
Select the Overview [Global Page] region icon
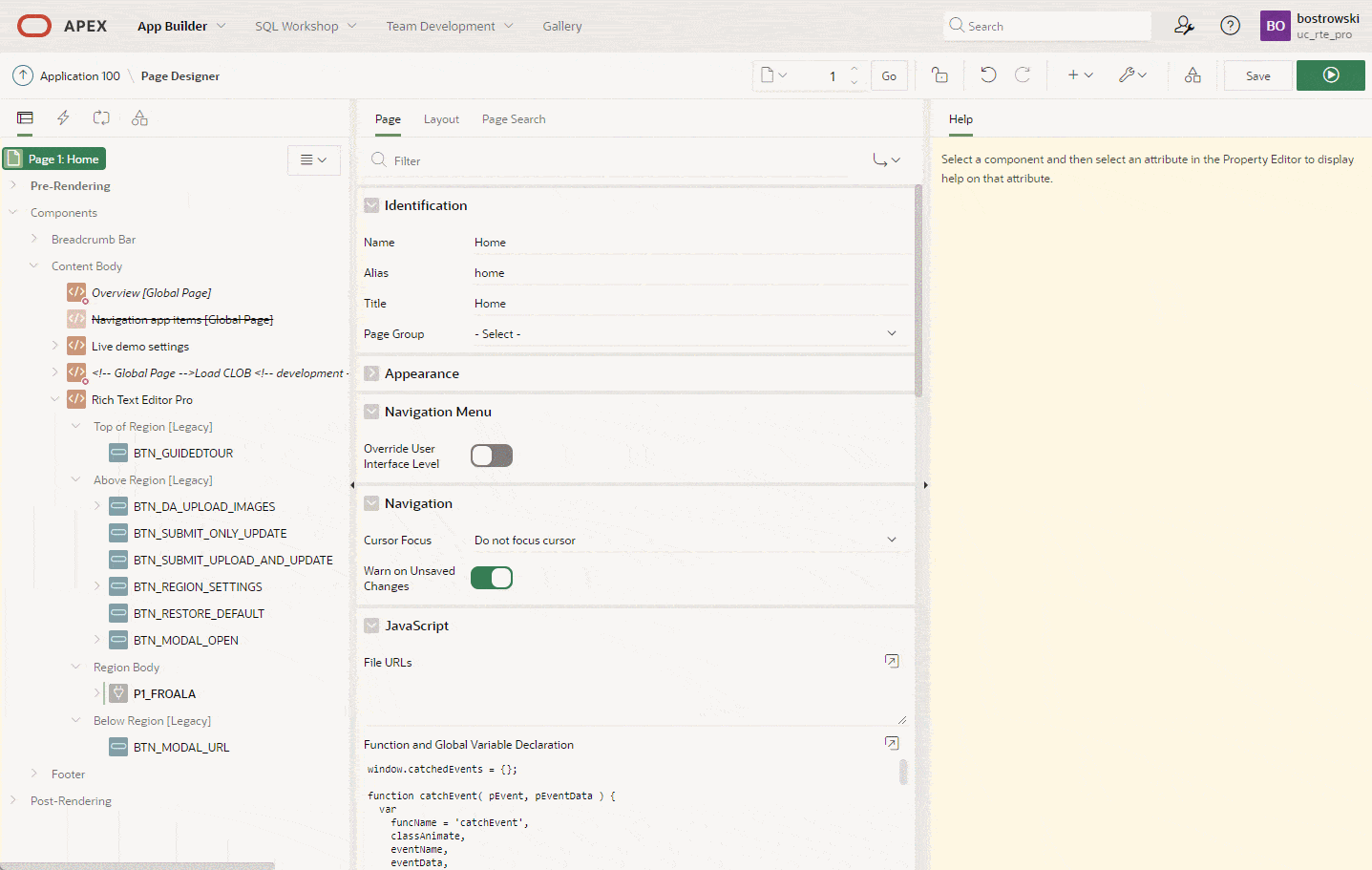76,292
